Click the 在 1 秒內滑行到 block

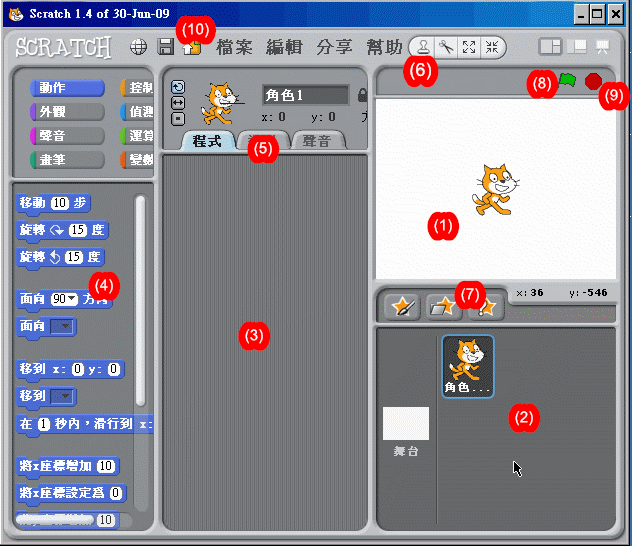(85, 424)
